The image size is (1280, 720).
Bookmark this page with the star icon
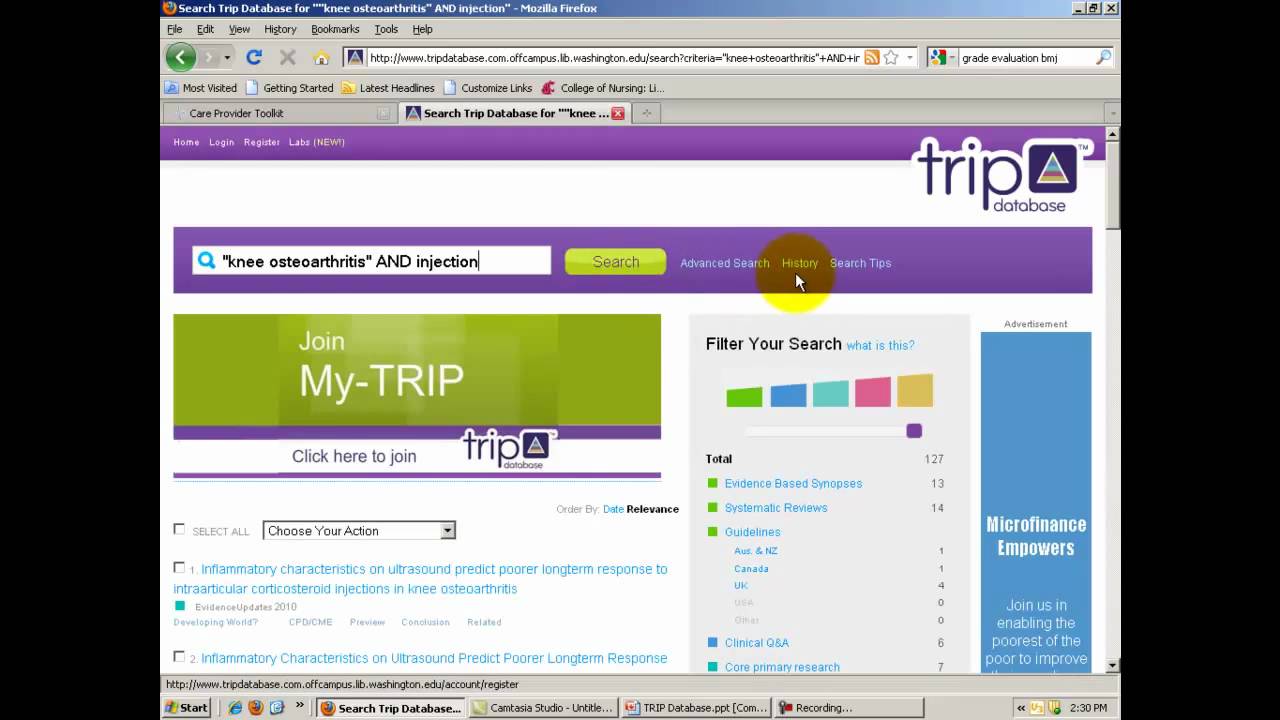891,58
